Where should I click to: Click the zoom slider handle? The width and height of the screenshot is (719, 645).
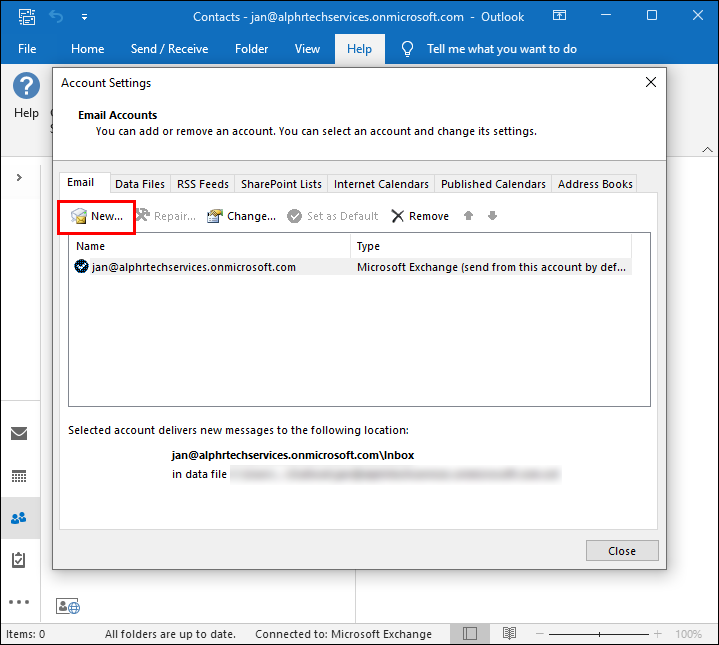tap(599, 634)
